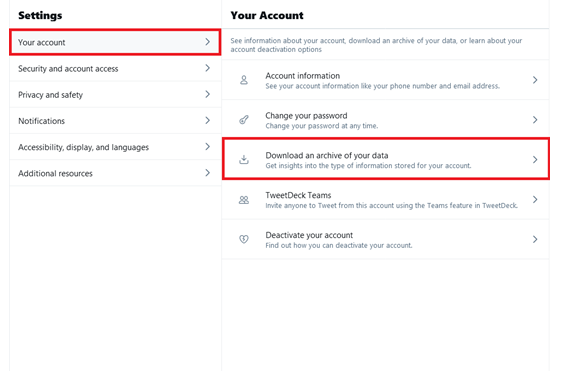Click the person icon beside Account information
This screenshot has height=371, width=576.
(244, 80)
